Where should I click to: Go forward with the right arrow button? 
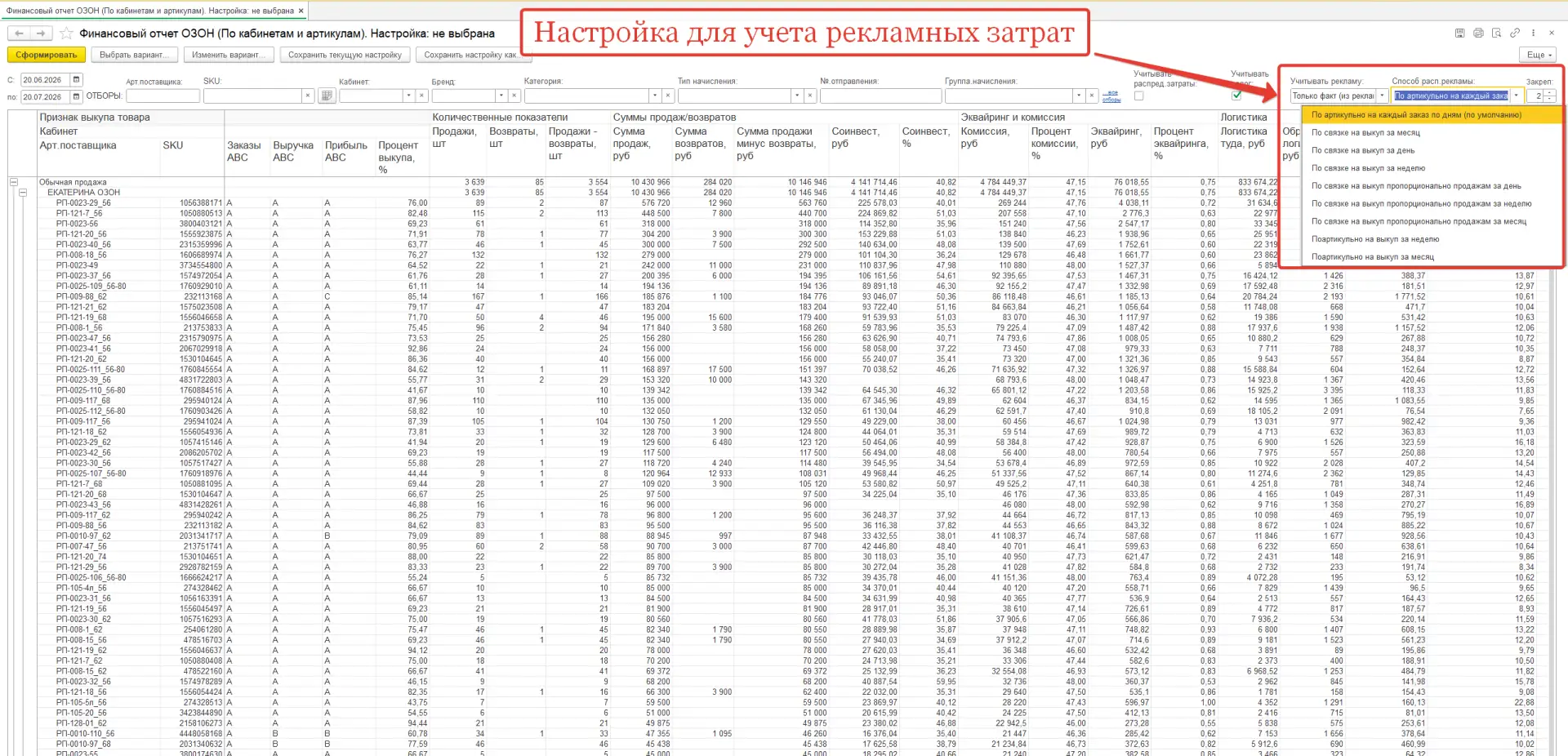pos(41,33)
